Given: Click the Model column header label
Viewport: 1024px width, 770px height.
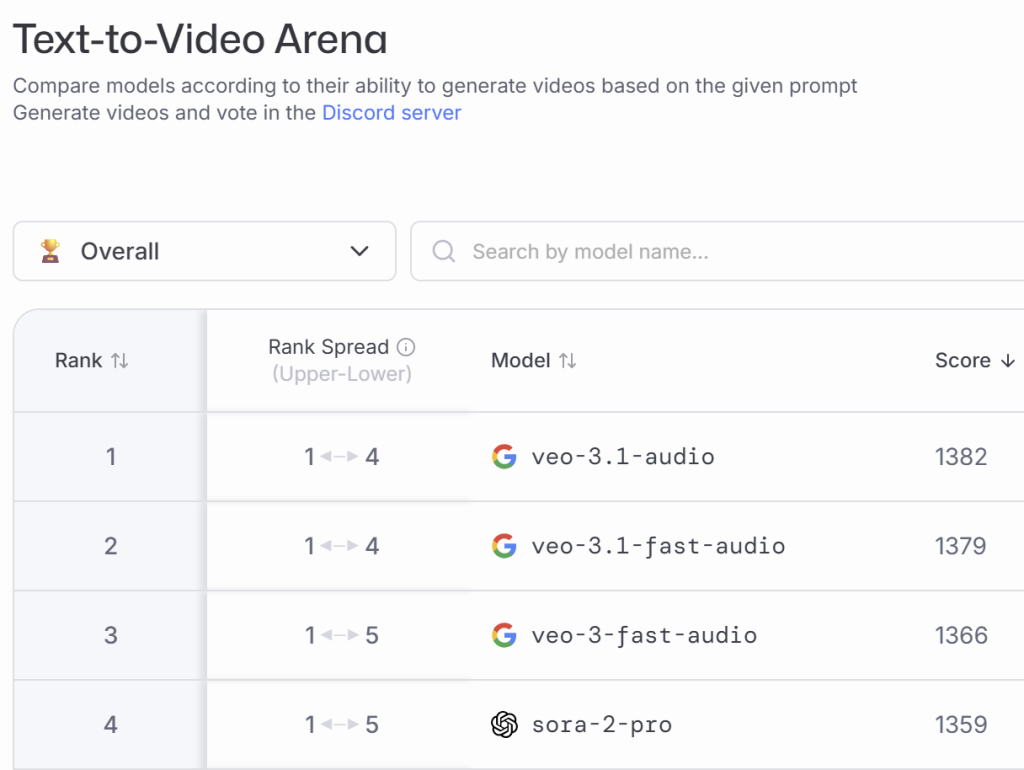Looking at the screenshot, I should pos(520,361).
